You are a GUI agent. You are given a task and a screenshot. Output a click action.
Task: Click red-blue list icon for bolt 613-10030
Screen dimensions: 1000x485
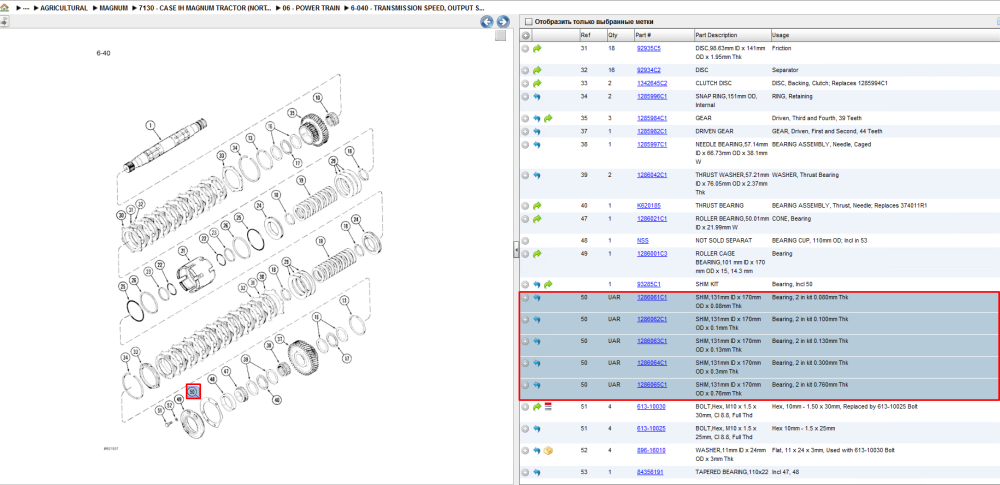tap(548, 407)
